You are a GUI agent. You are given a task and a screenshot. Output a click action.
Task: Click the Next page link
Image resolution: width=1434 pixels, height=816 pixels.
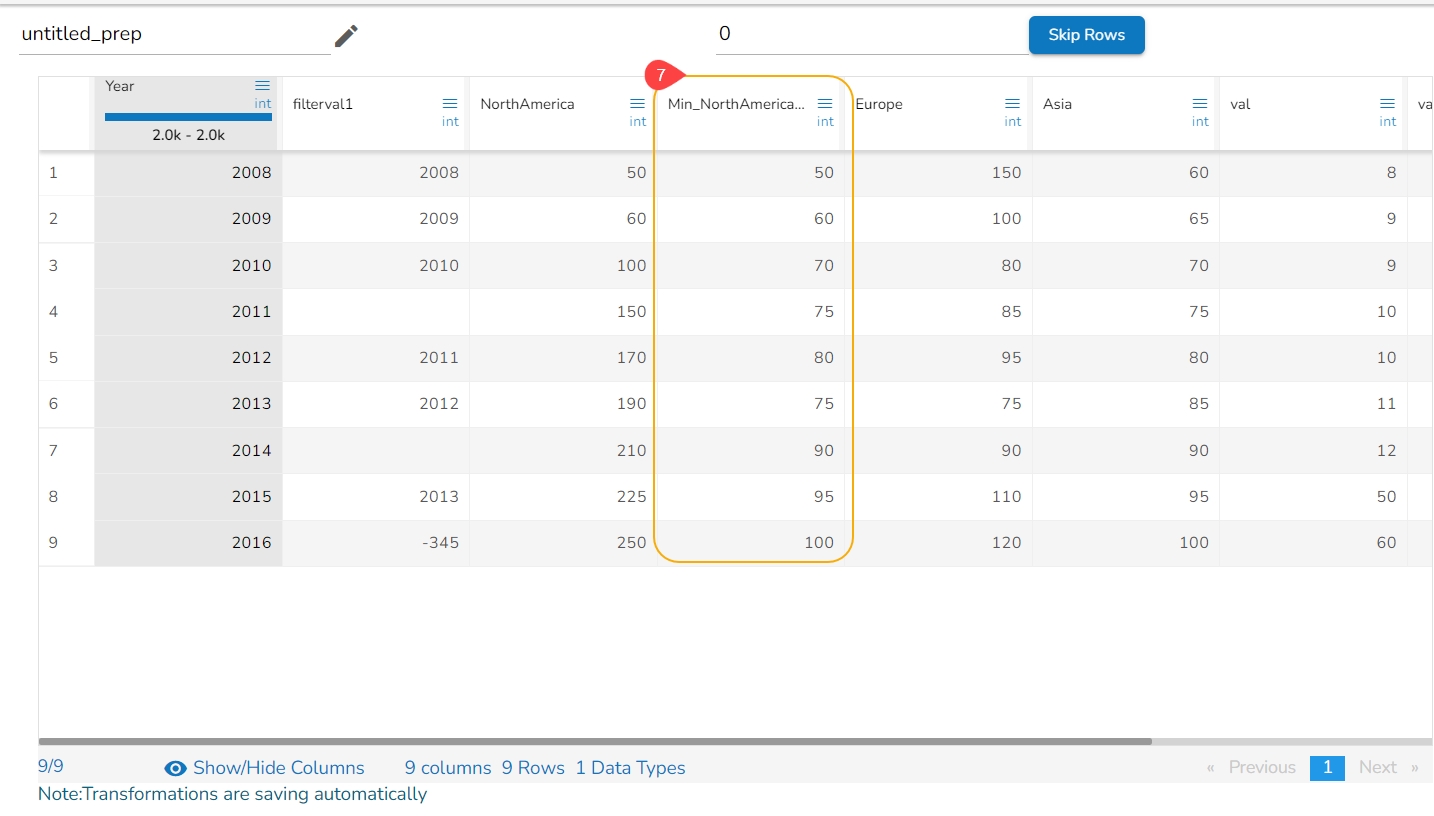click(x=1377, y=767)
